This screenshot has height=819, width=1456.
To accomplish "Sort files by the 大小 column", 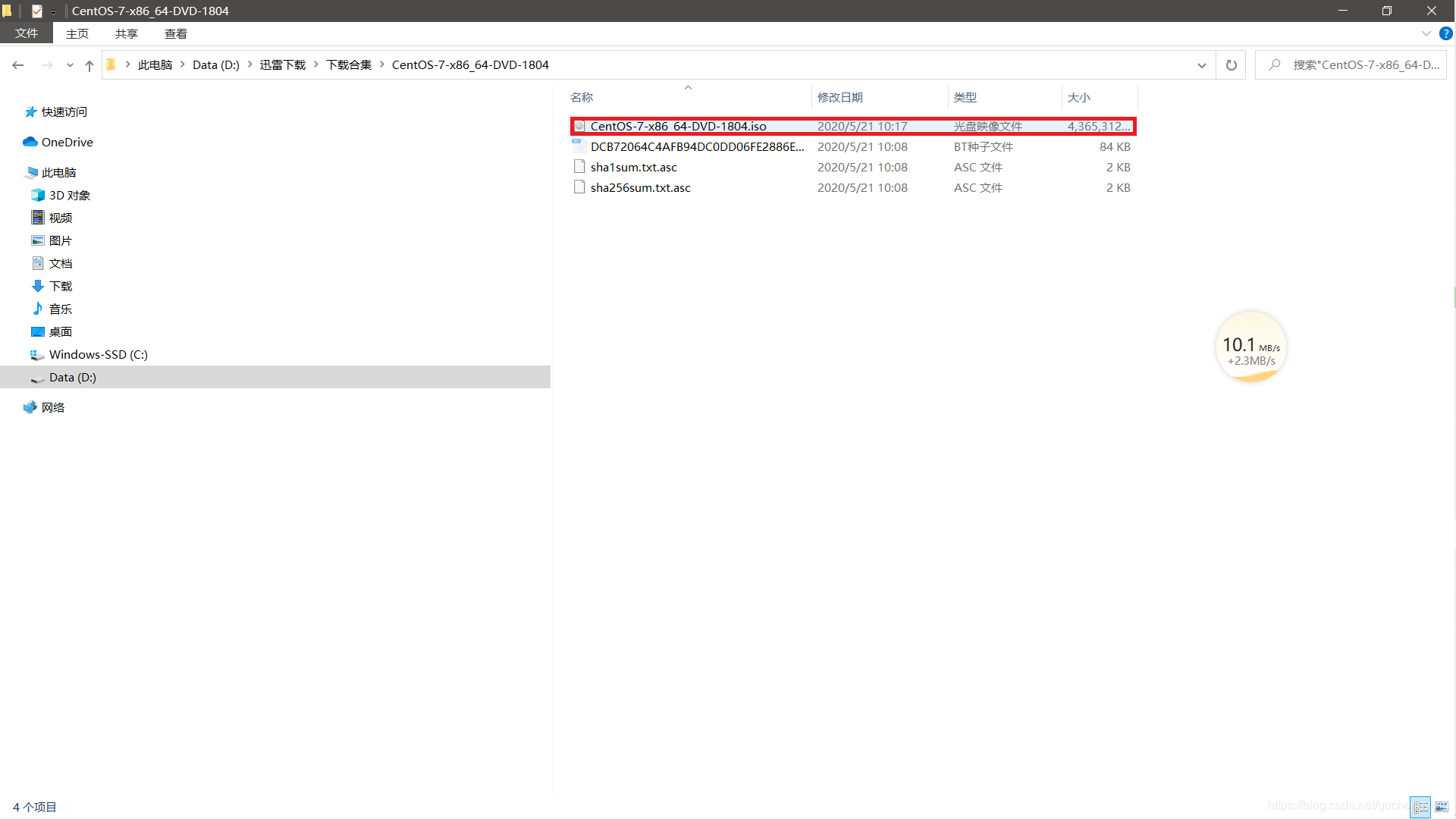I will (x=1100, y=98).
